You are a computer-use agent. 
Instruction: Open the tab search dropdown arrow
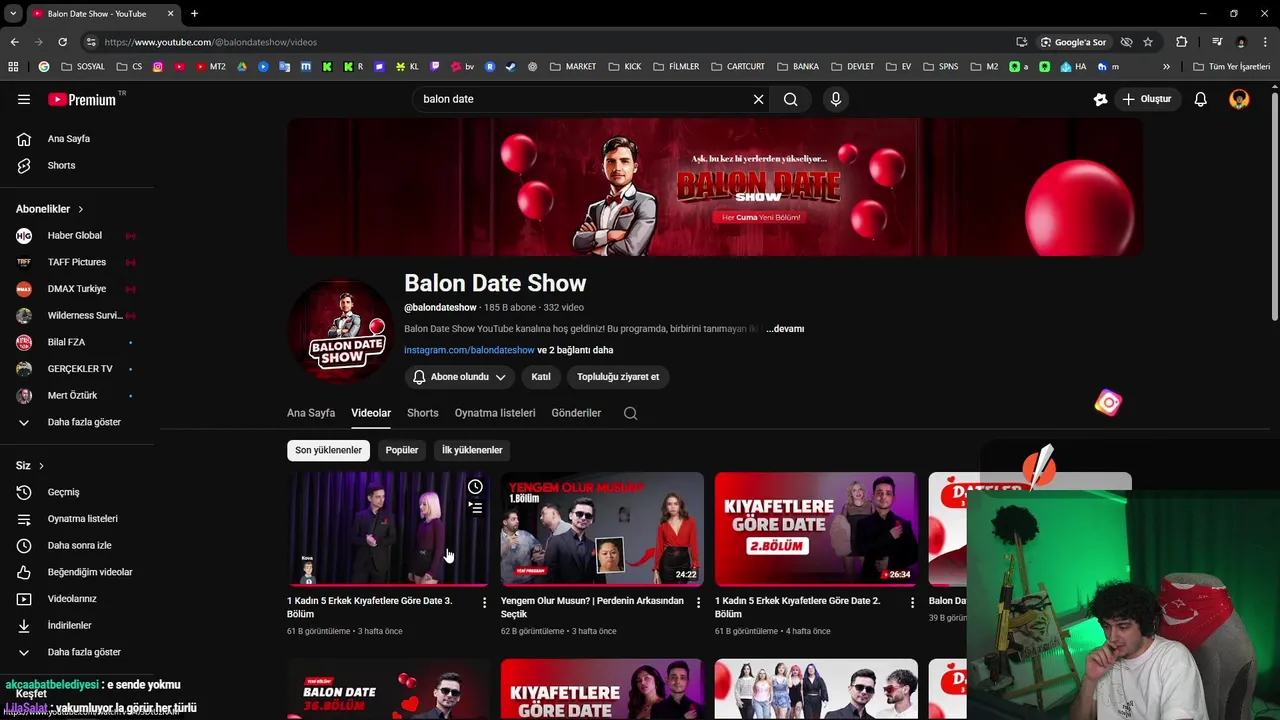[x=13, y=14]
